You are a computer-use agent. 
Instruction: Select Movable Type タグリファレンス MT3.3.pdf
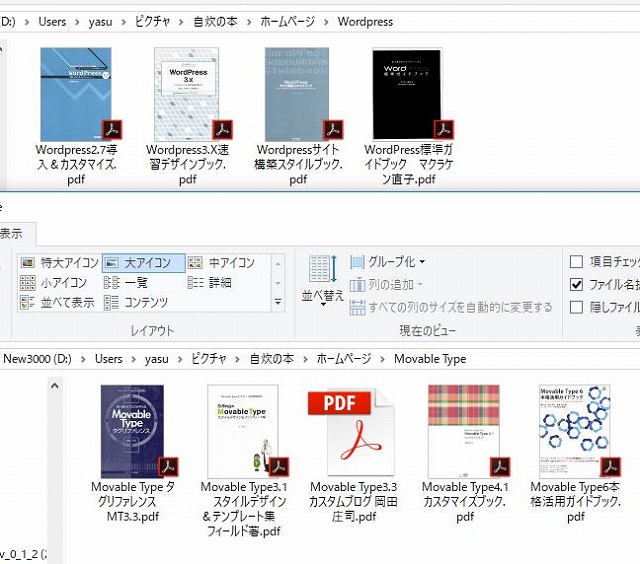(x=133, y=454)
